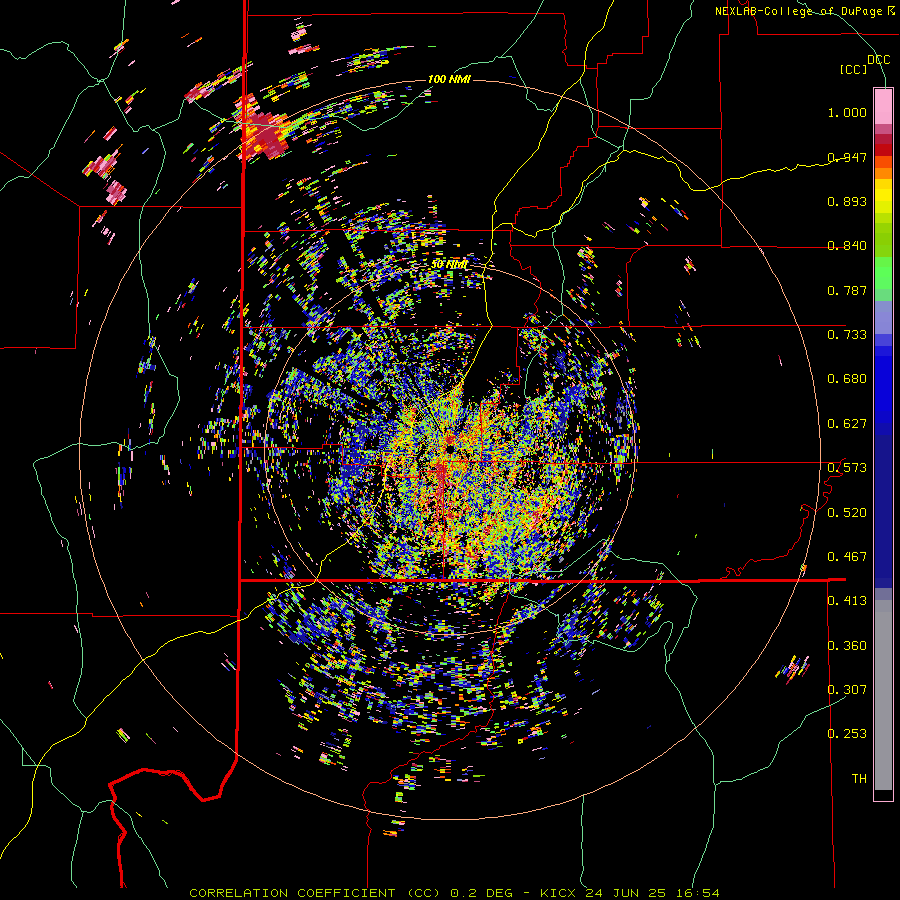
Task: Click the NEXLAB-College of DuPage title text
Action: (798, 11)
